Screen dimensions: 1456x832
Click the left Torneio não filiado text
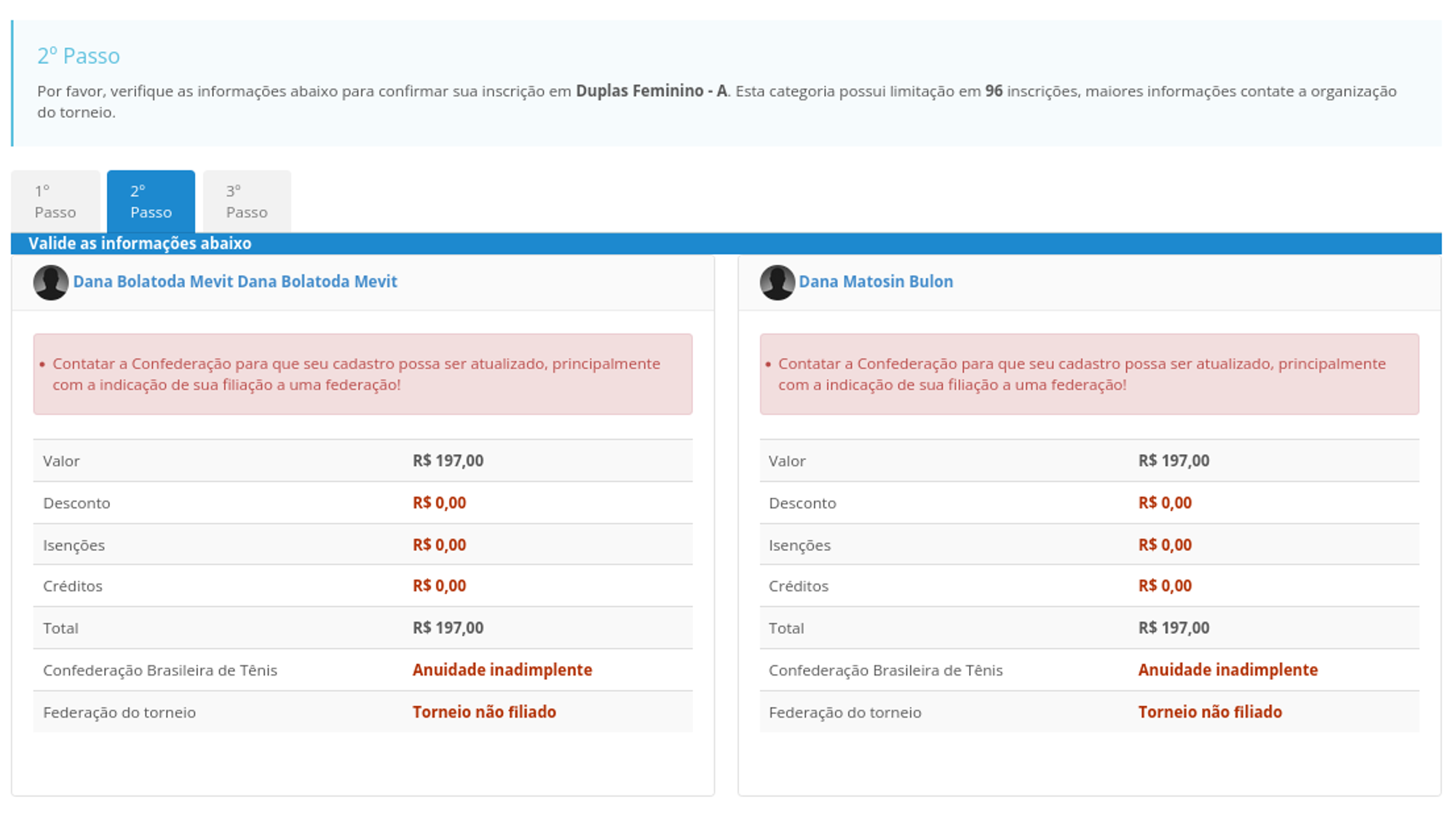point(484,712)
